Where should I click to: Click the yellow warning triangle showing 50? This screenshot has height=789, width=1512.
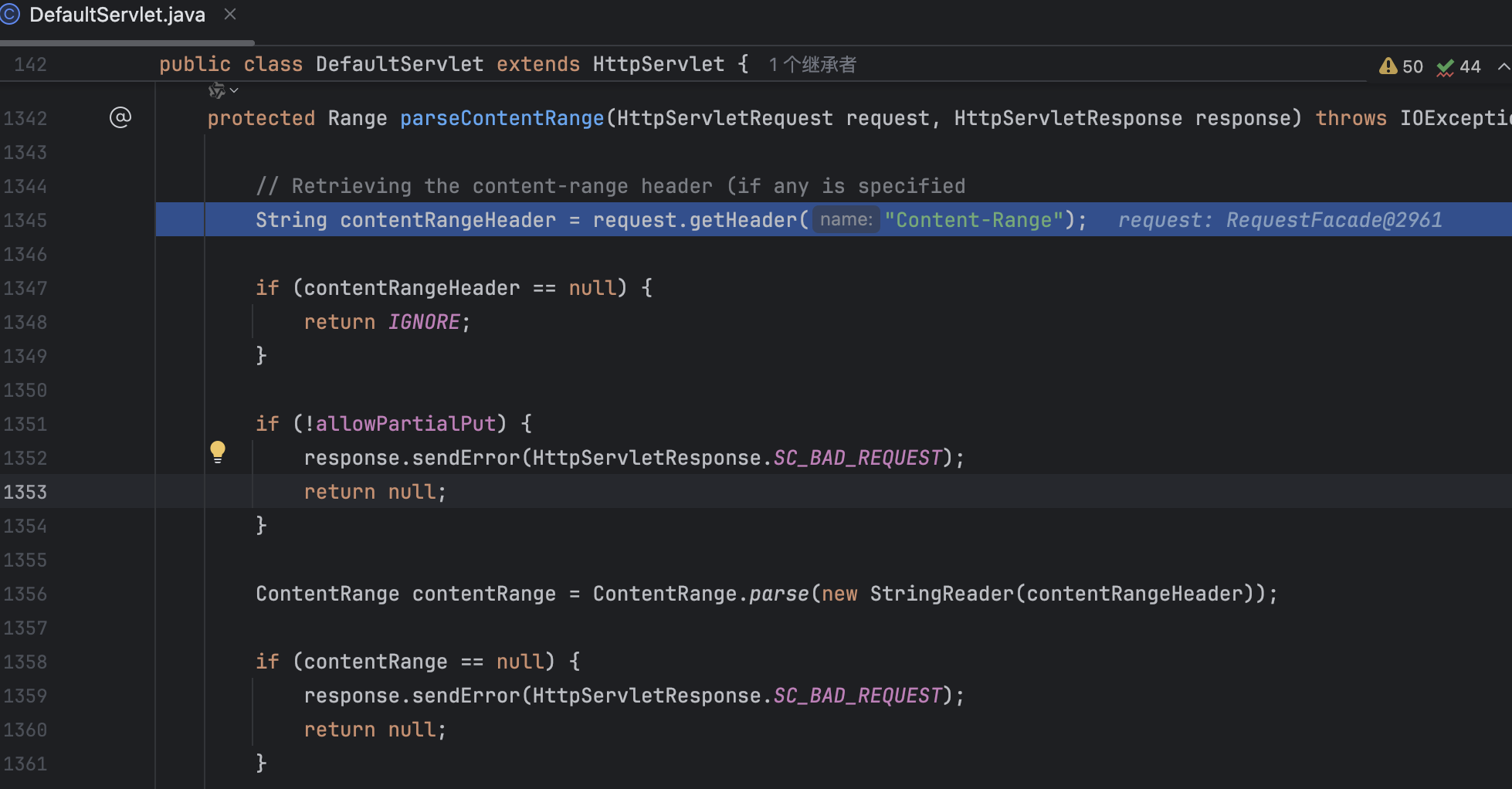click(1388, 66)
